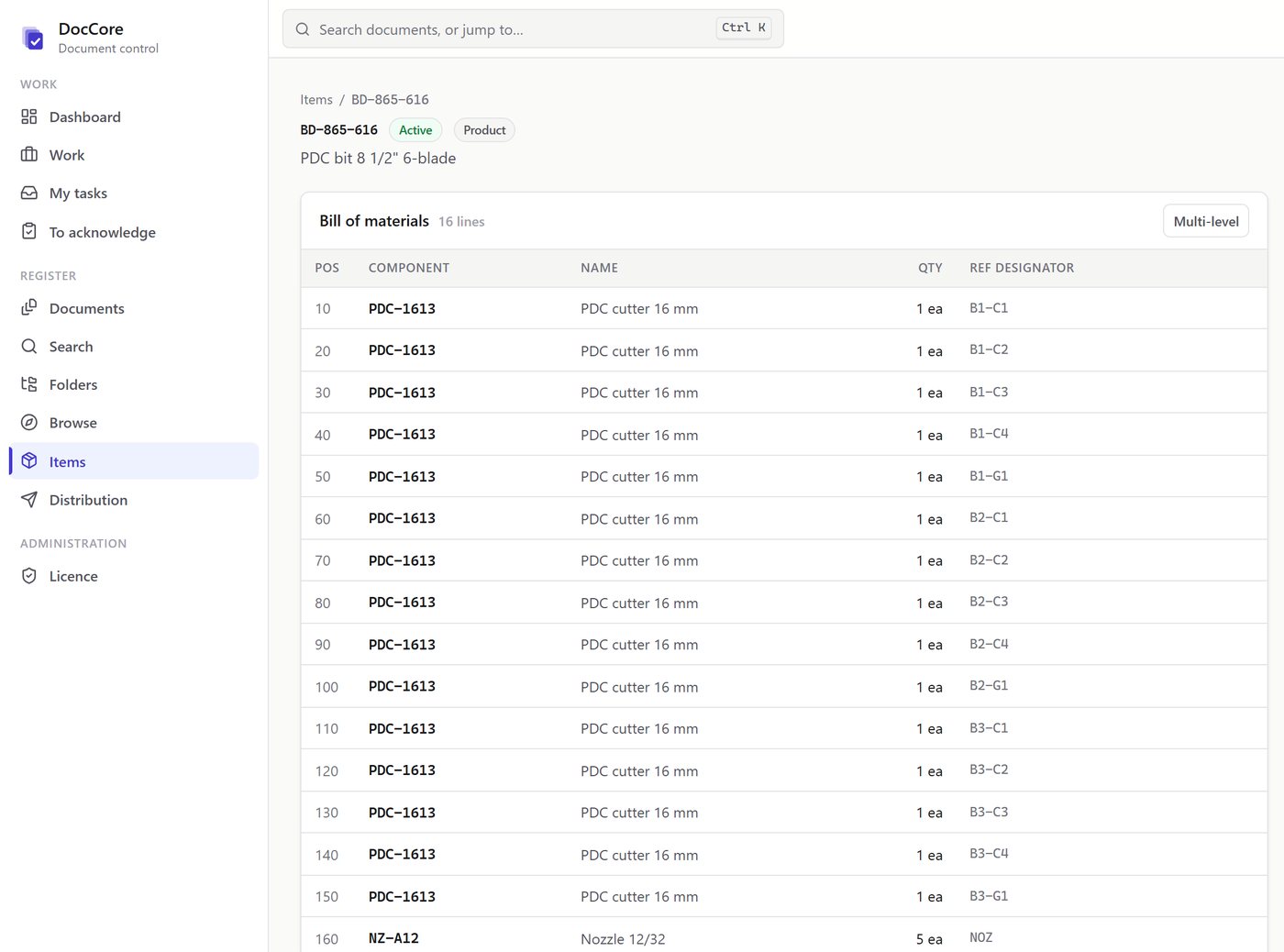Screen dimensions: 1284x952
Task: Open component PDC-1613 at position 90
Action: coord(402,644)
